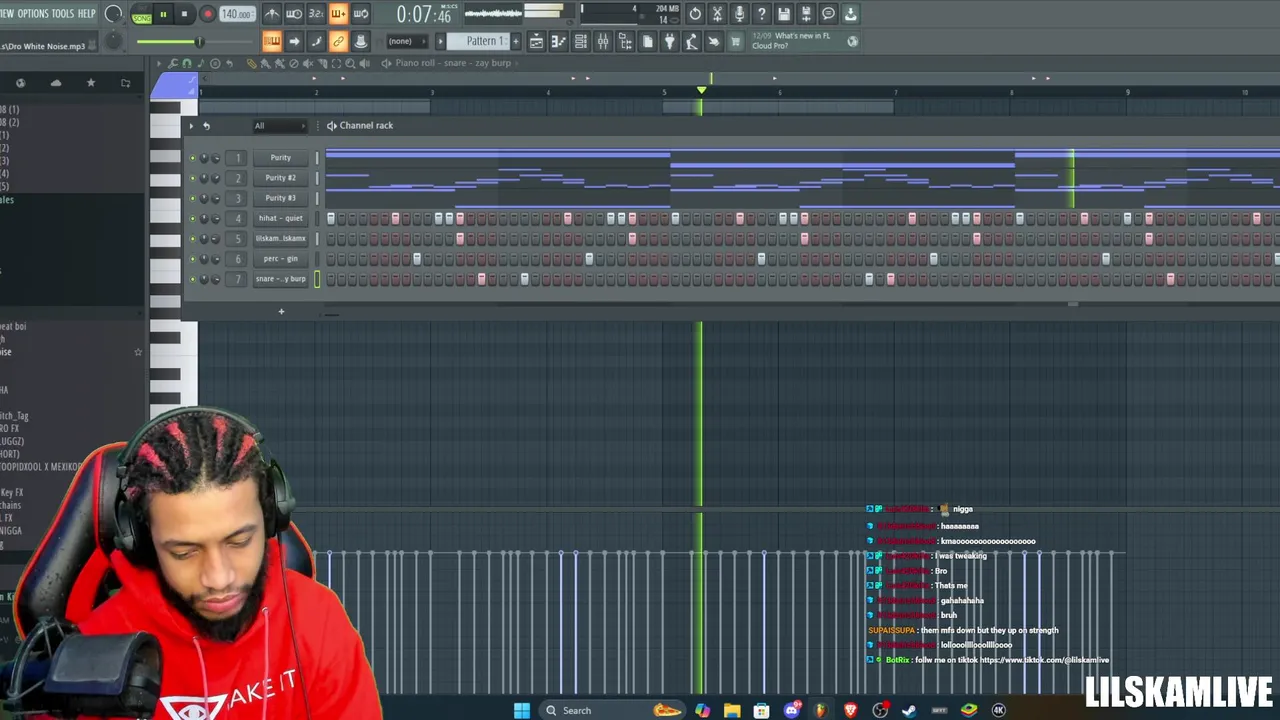Open the mixer view icon
Screen dimensions: 1280x720
(603, 41)
